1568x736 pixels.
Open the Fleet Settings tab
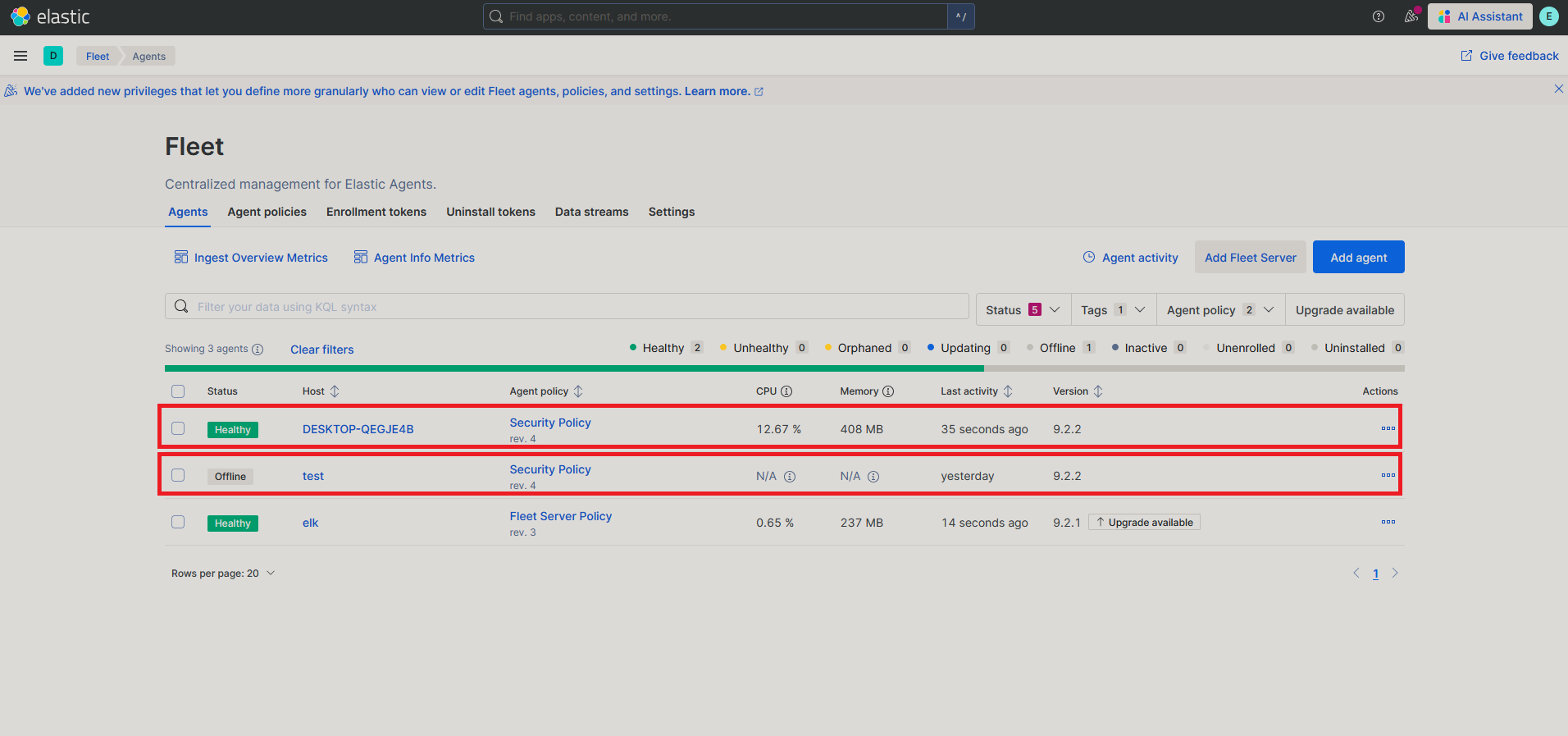(672, 212)
